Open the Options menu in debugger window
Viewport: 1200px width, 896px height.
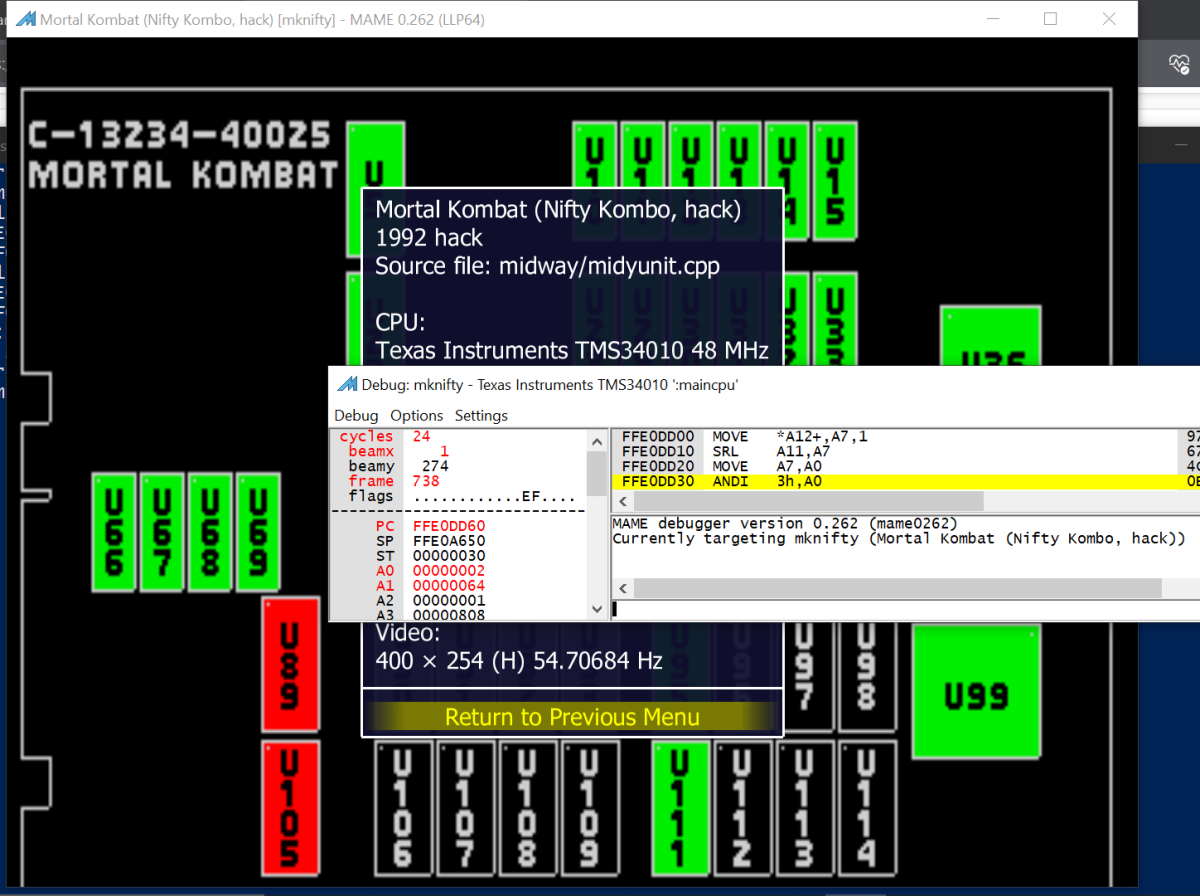[417, 415]
